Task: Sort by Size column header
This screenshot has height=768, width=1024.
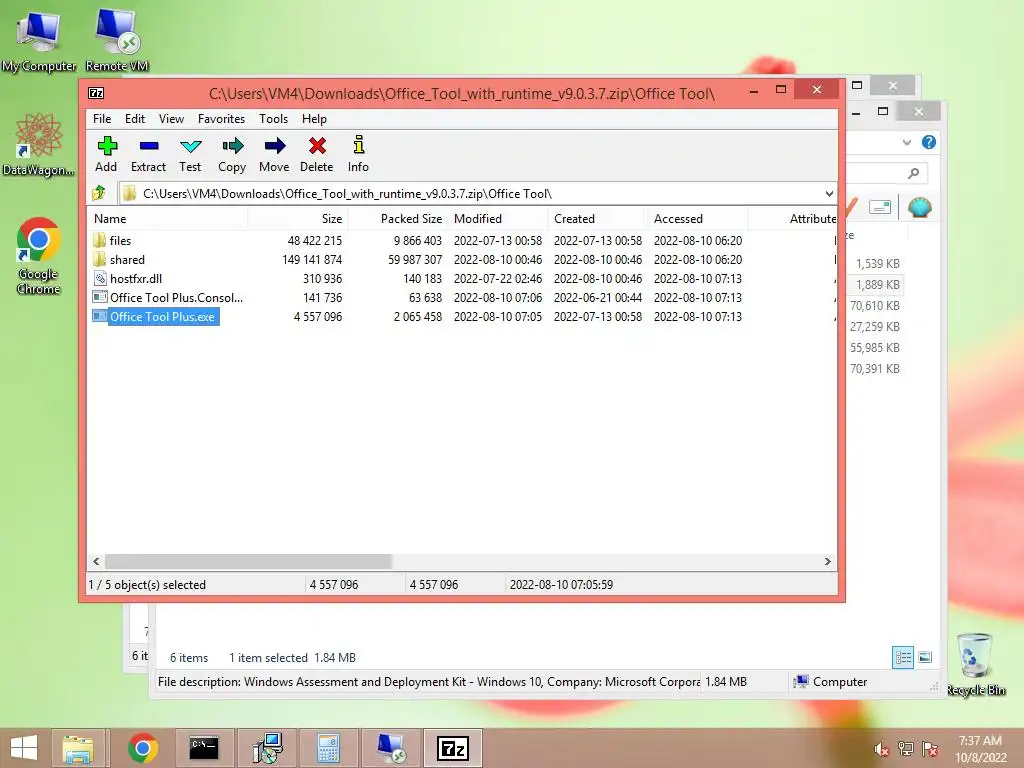Action: point(298,219)
